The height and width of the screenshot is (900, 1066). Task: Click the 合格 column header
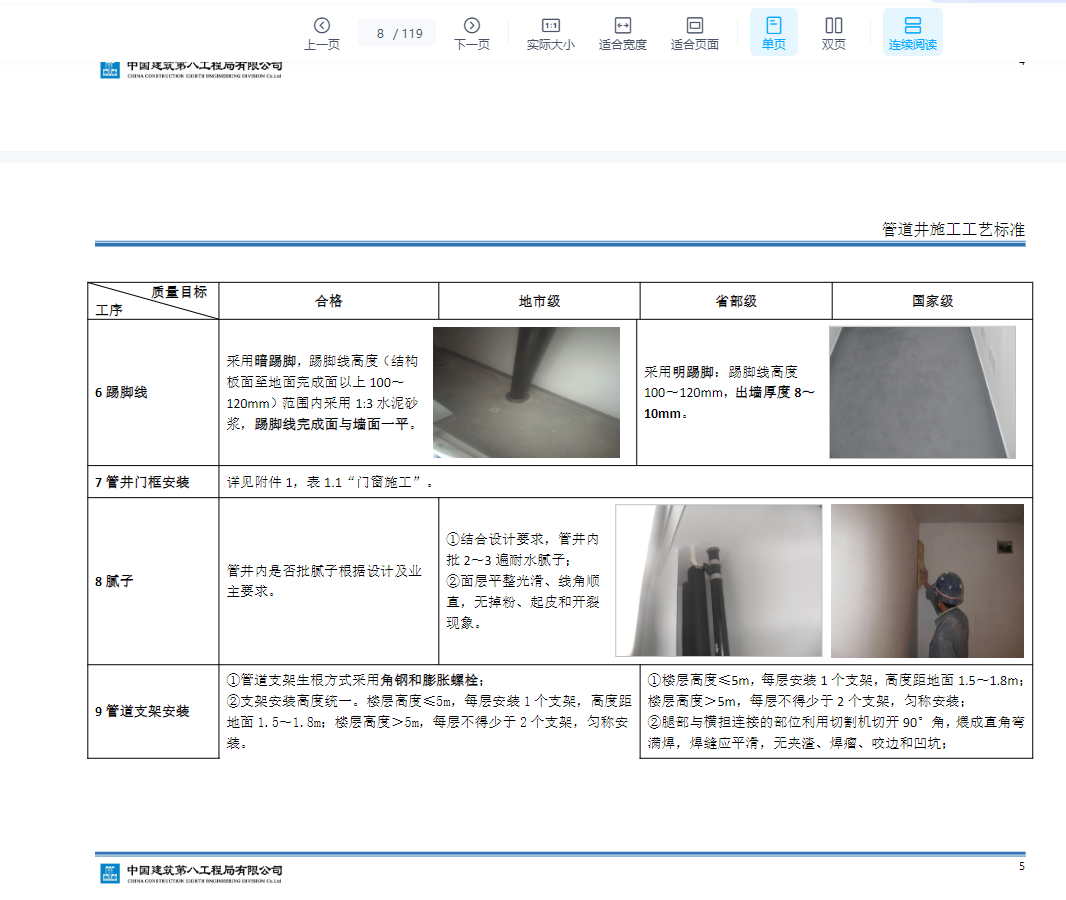point(329,301)
